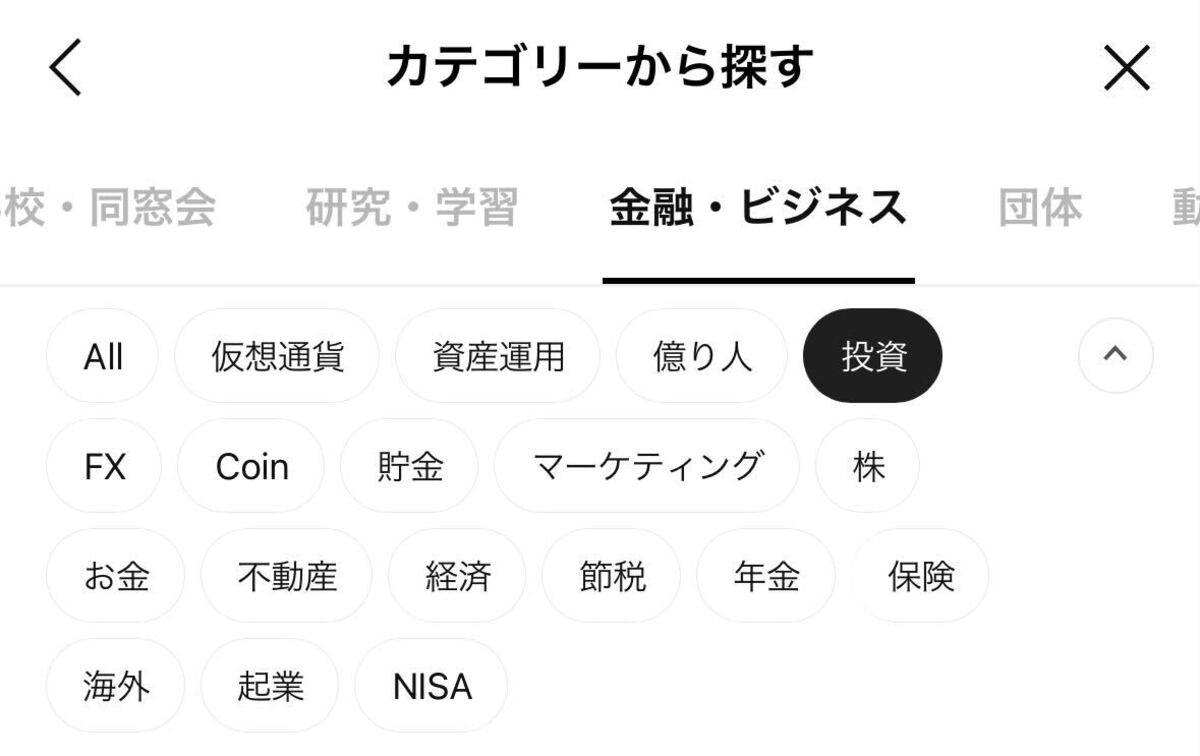1200x756 pixels.
Task: Tap the back arrow icon
Action: (x=64, y=68)
